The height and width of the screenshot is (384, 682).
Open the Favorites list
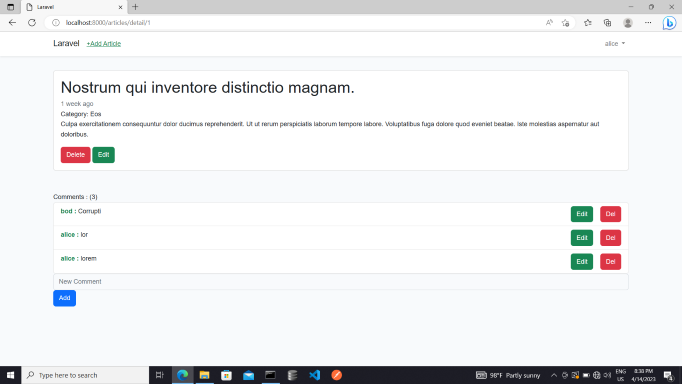tap(588, 23)
